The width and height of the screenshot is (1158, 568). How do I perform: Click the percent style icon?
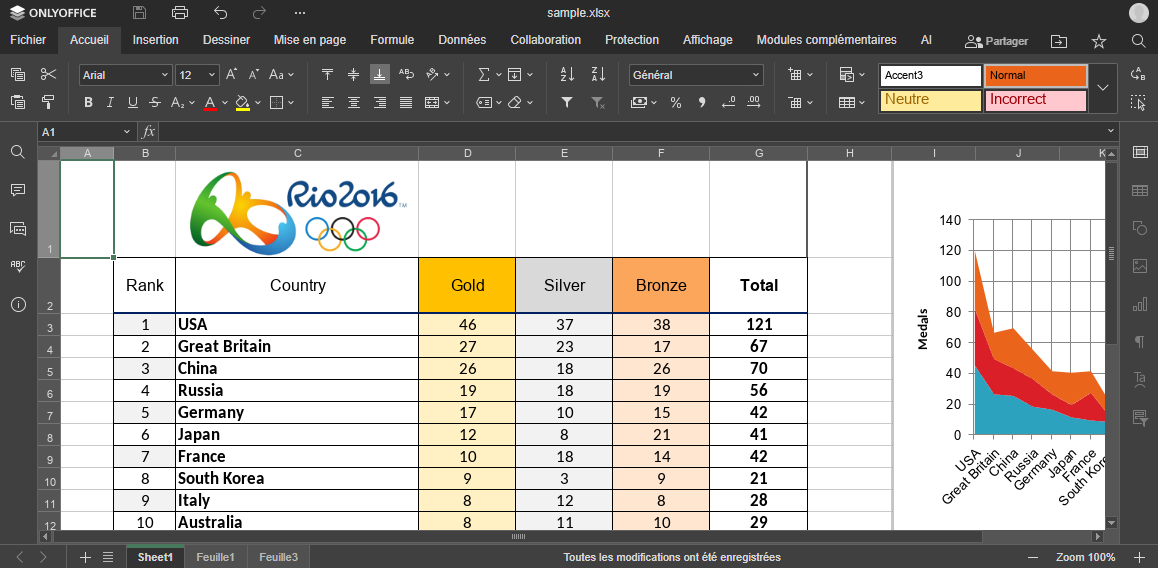[676, 102]
